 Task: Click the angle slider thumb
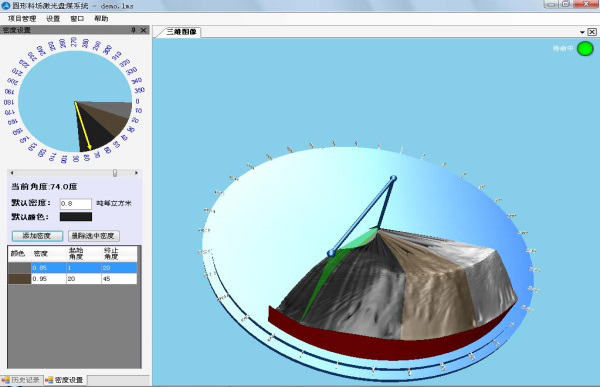(115, 173)
